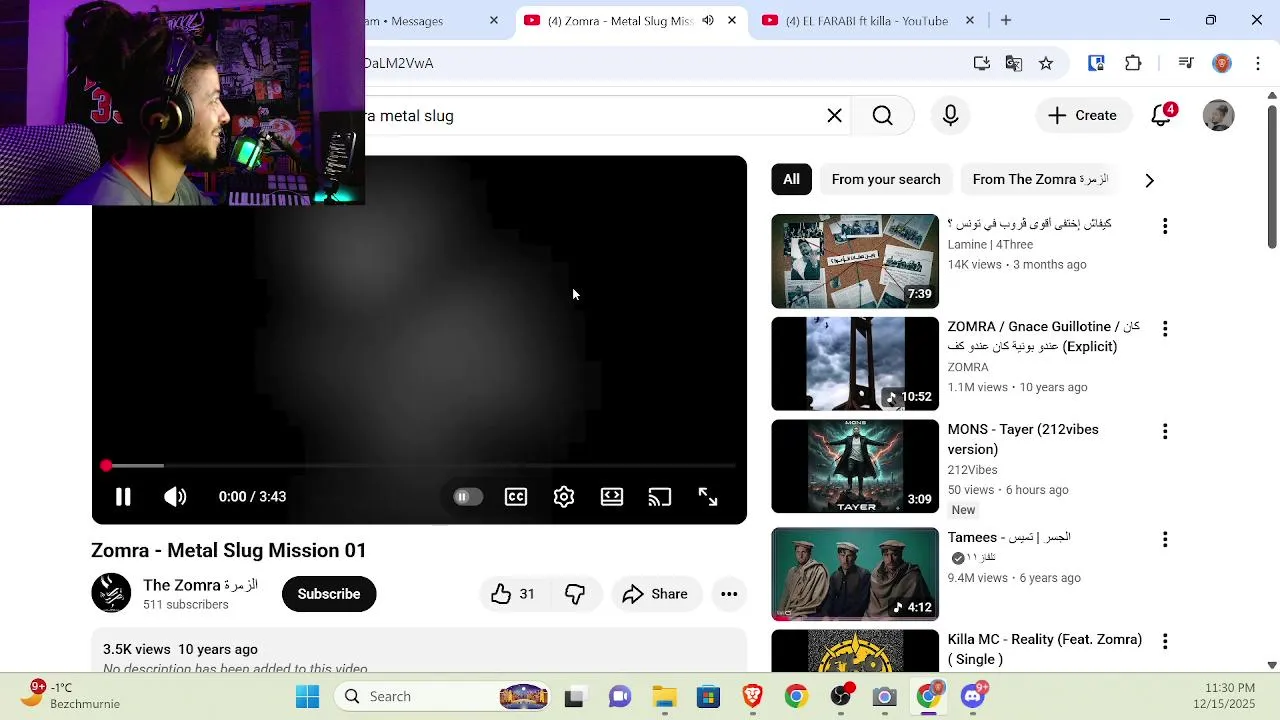The height and width of the screenshot is (720, 1280).
Task: Toggle closed captions CC button
Action: coord(516,497)
